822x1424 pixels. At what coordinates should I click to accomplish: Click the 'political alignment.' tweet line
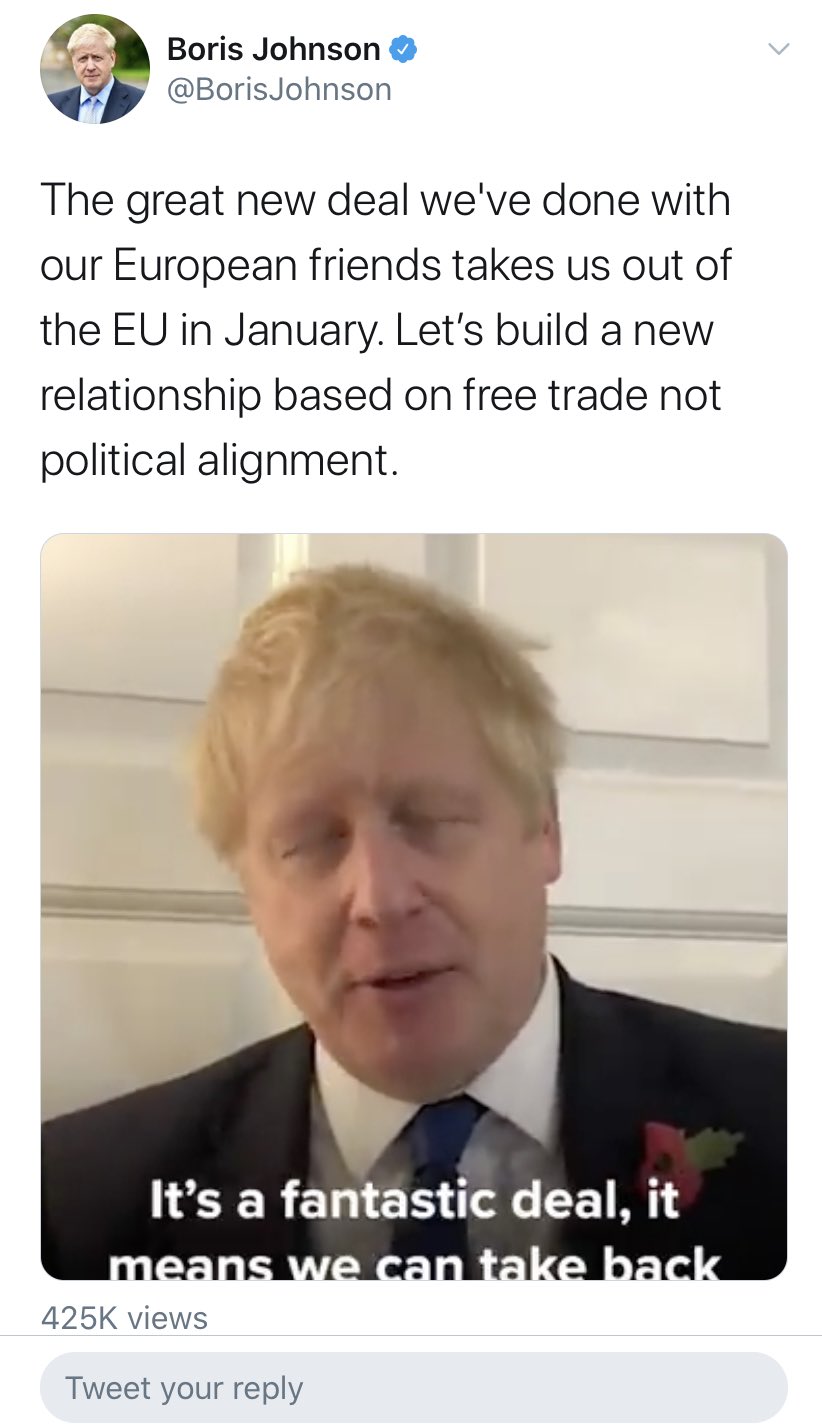pyautogui.click(x=219, y=461)
